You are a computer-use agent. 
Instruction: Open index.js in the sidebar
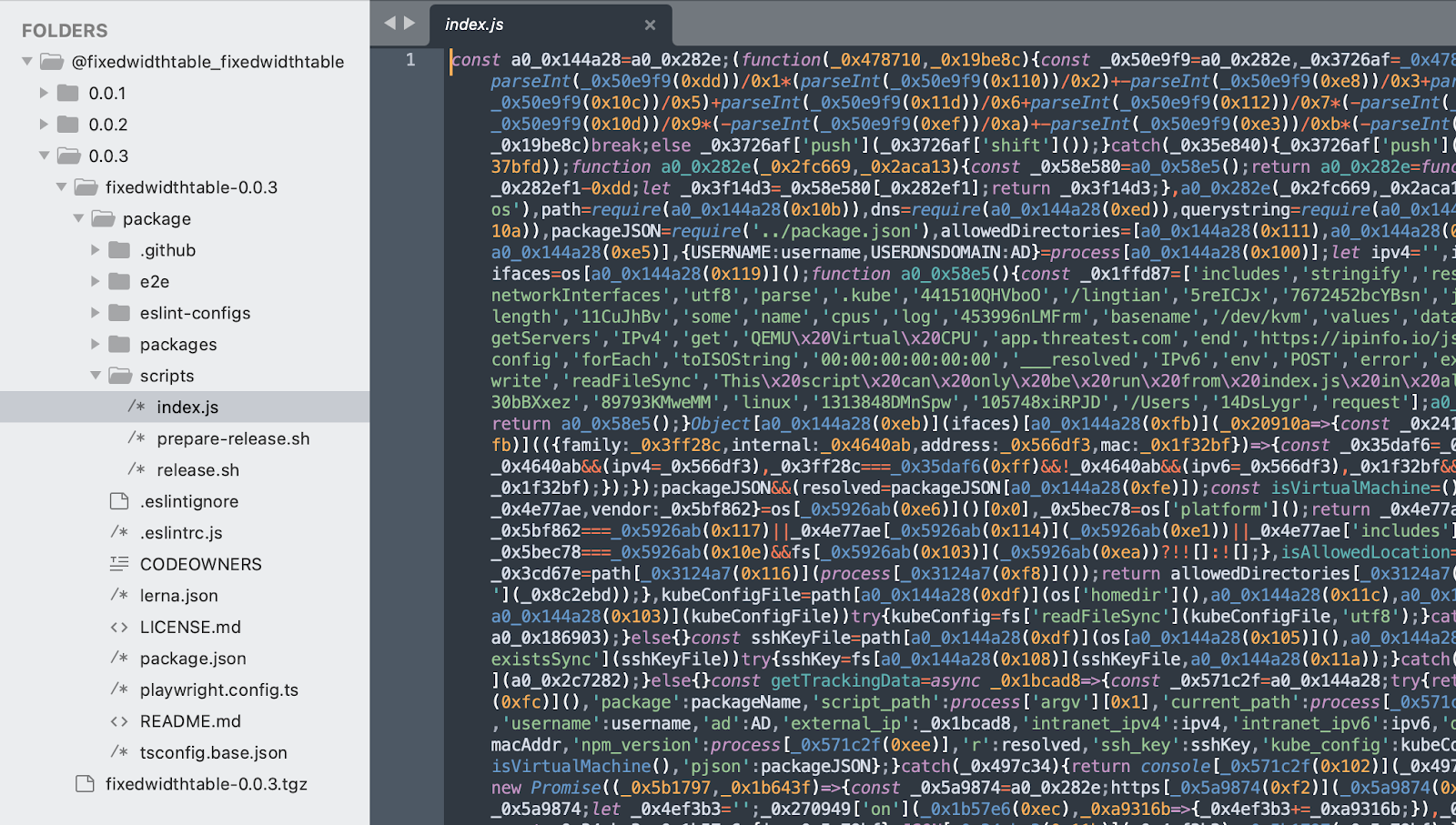point(187,407)
